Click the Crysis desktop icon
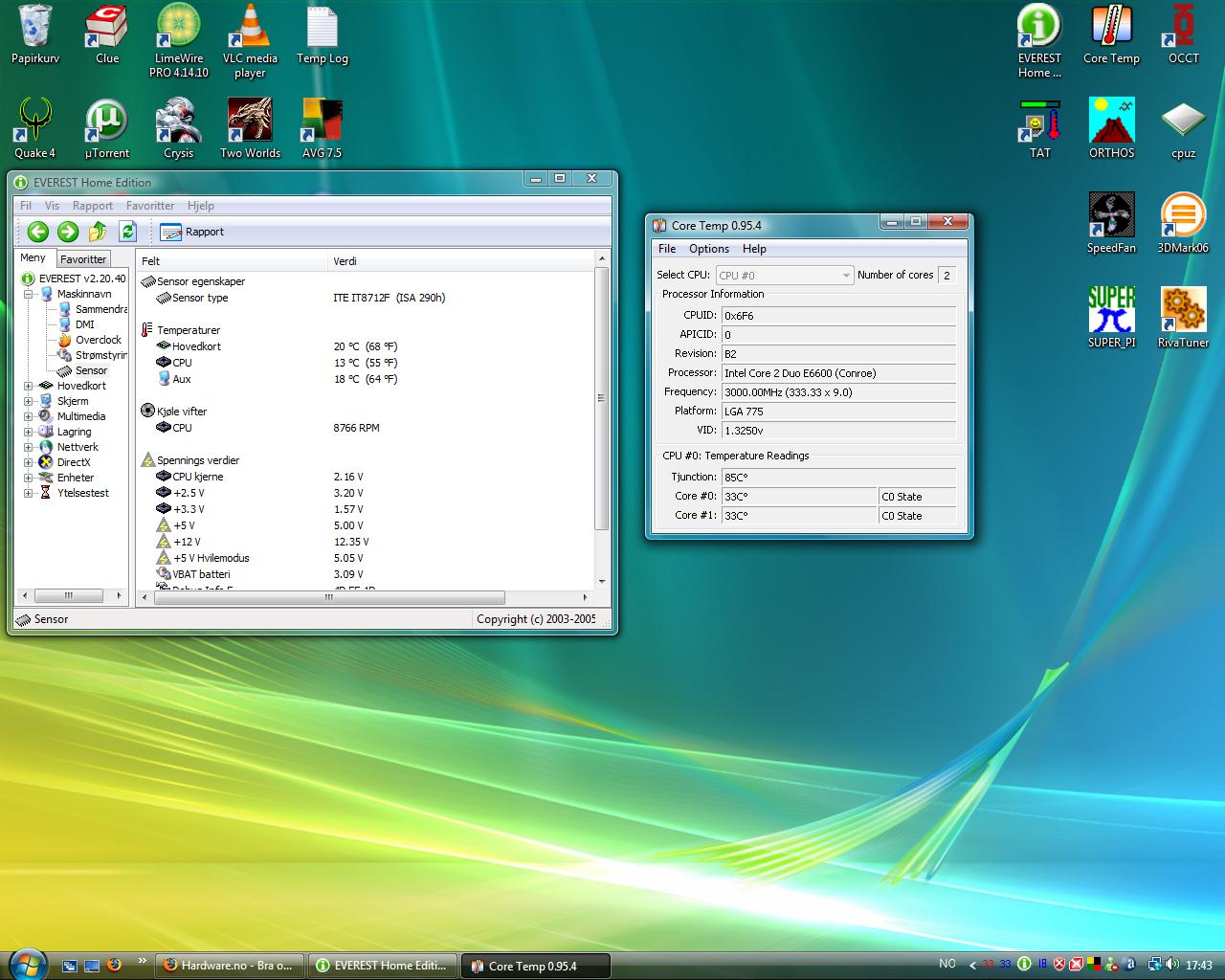The width and height of the screenshot is (1225, 980). coord(179,128)
